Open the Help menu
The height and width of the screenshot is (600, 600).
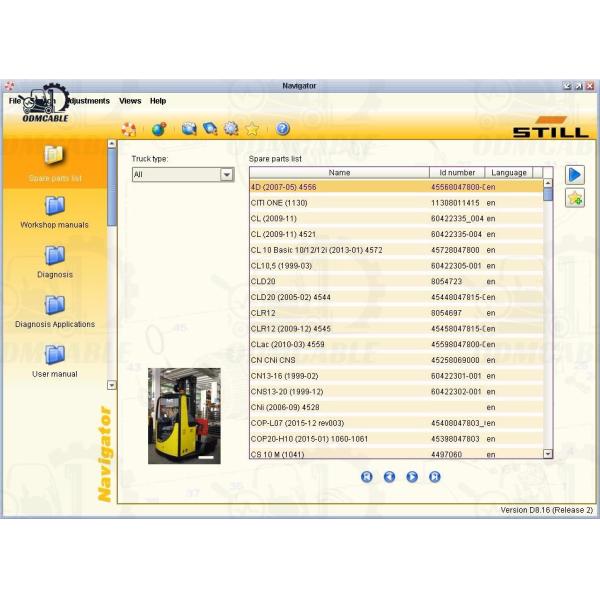point(158,101)
